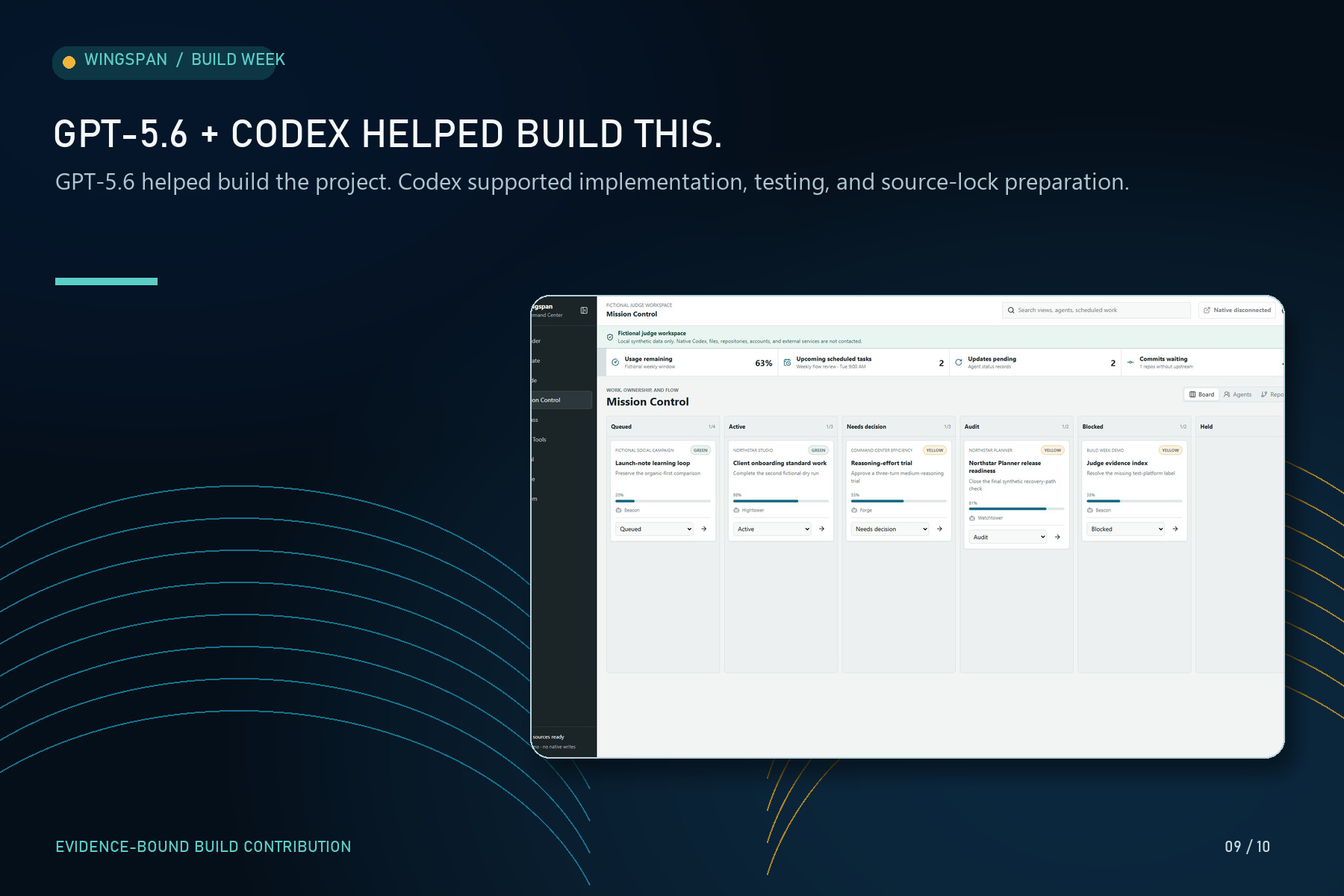Click Northstar Planner release readiness progress bar

pos(1017,509)
